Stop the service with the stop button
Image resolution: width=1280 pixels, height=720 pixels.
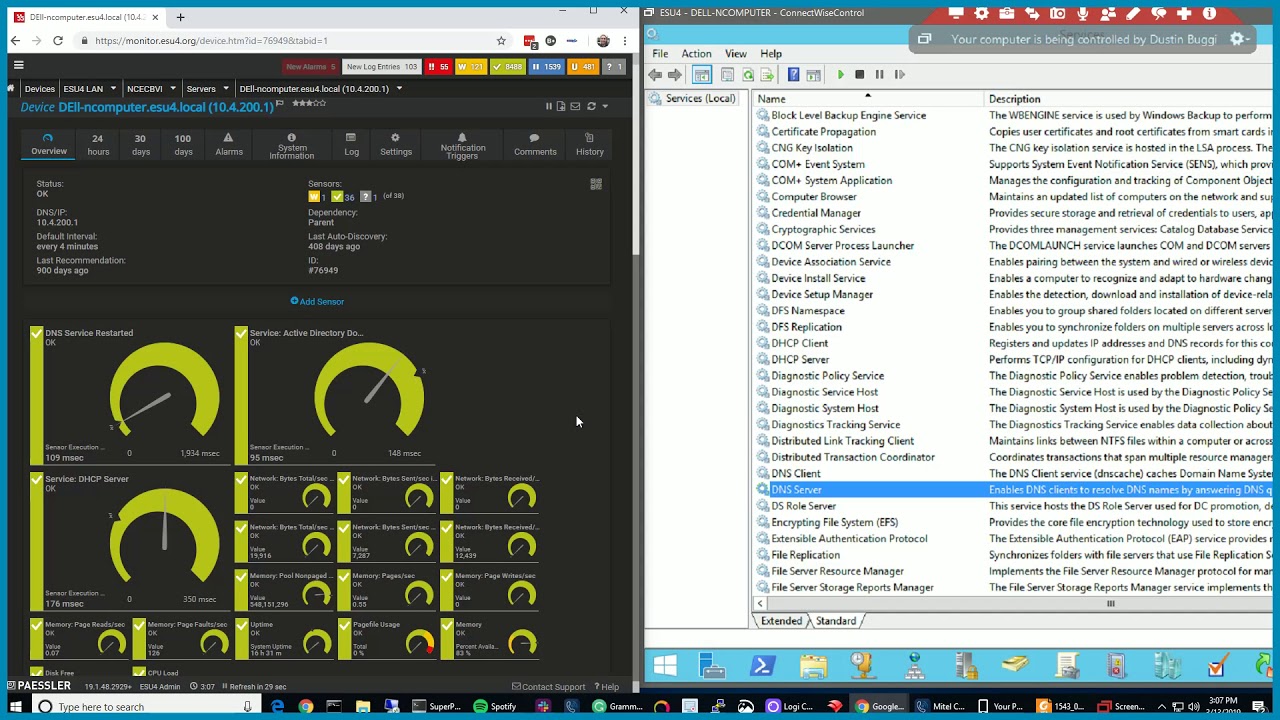coord(859,75)
